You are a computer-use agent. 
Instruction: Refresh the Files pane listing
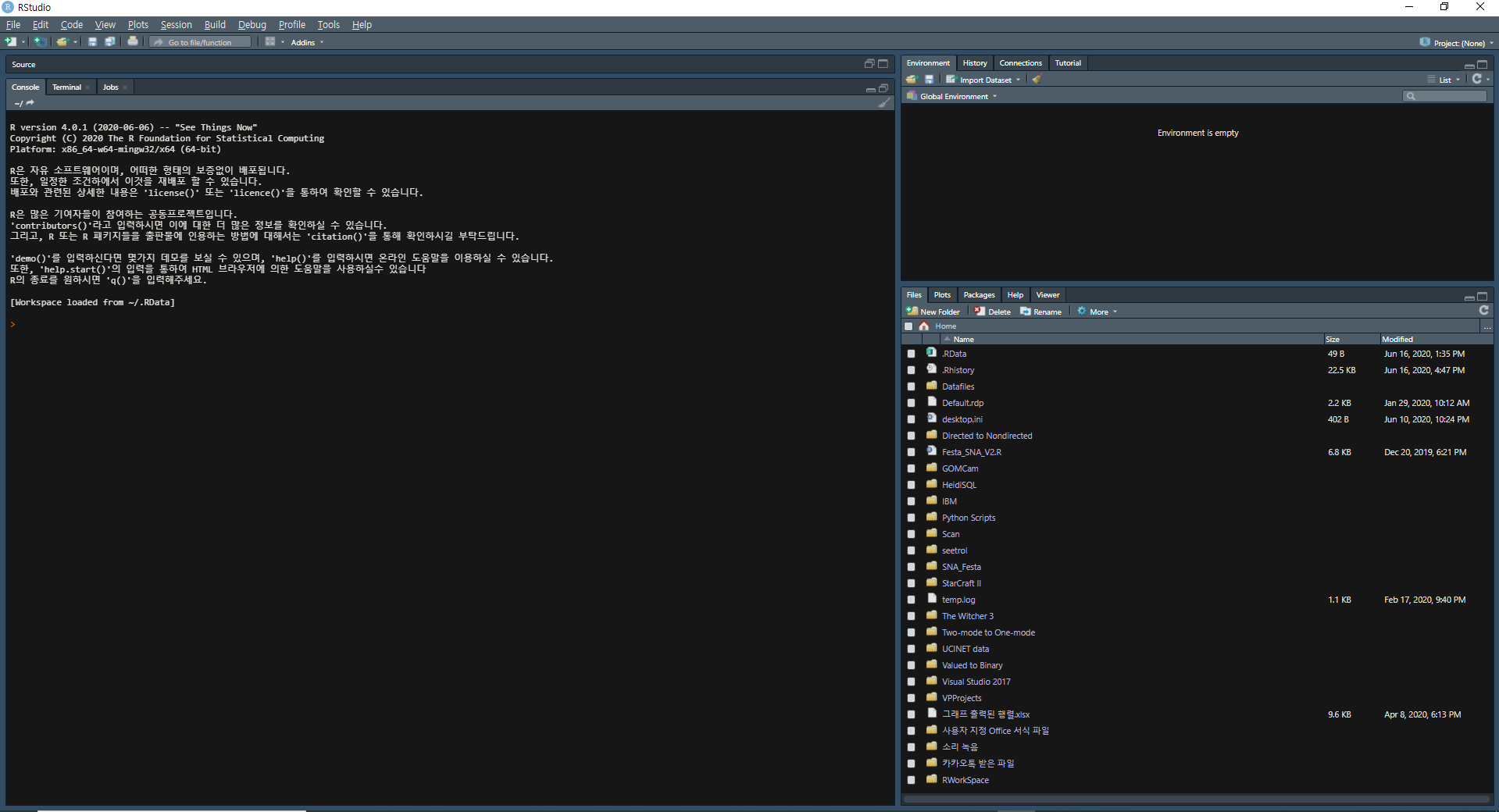click(x=1483, y=311)
